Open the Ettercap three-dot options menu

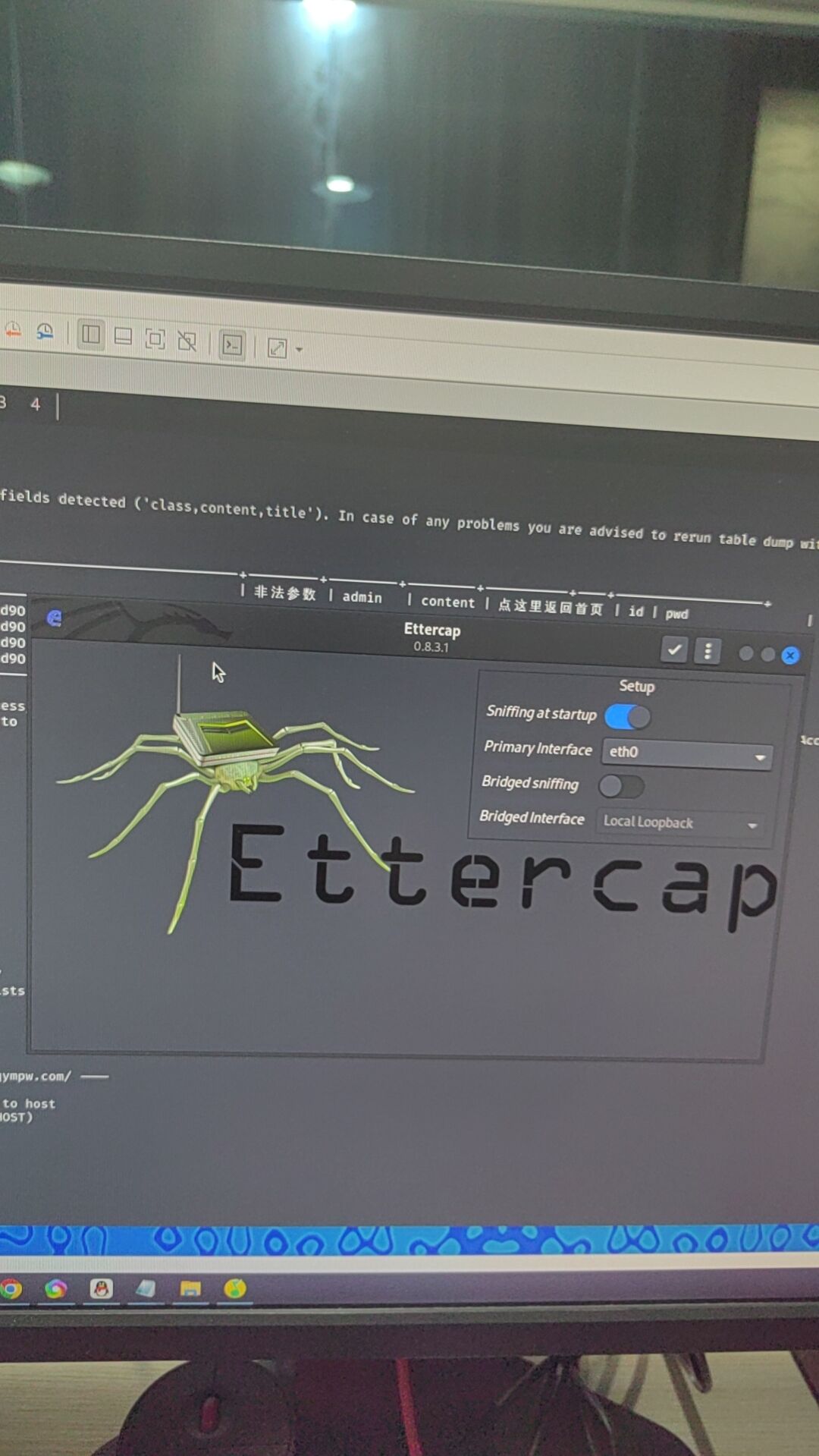708,651
